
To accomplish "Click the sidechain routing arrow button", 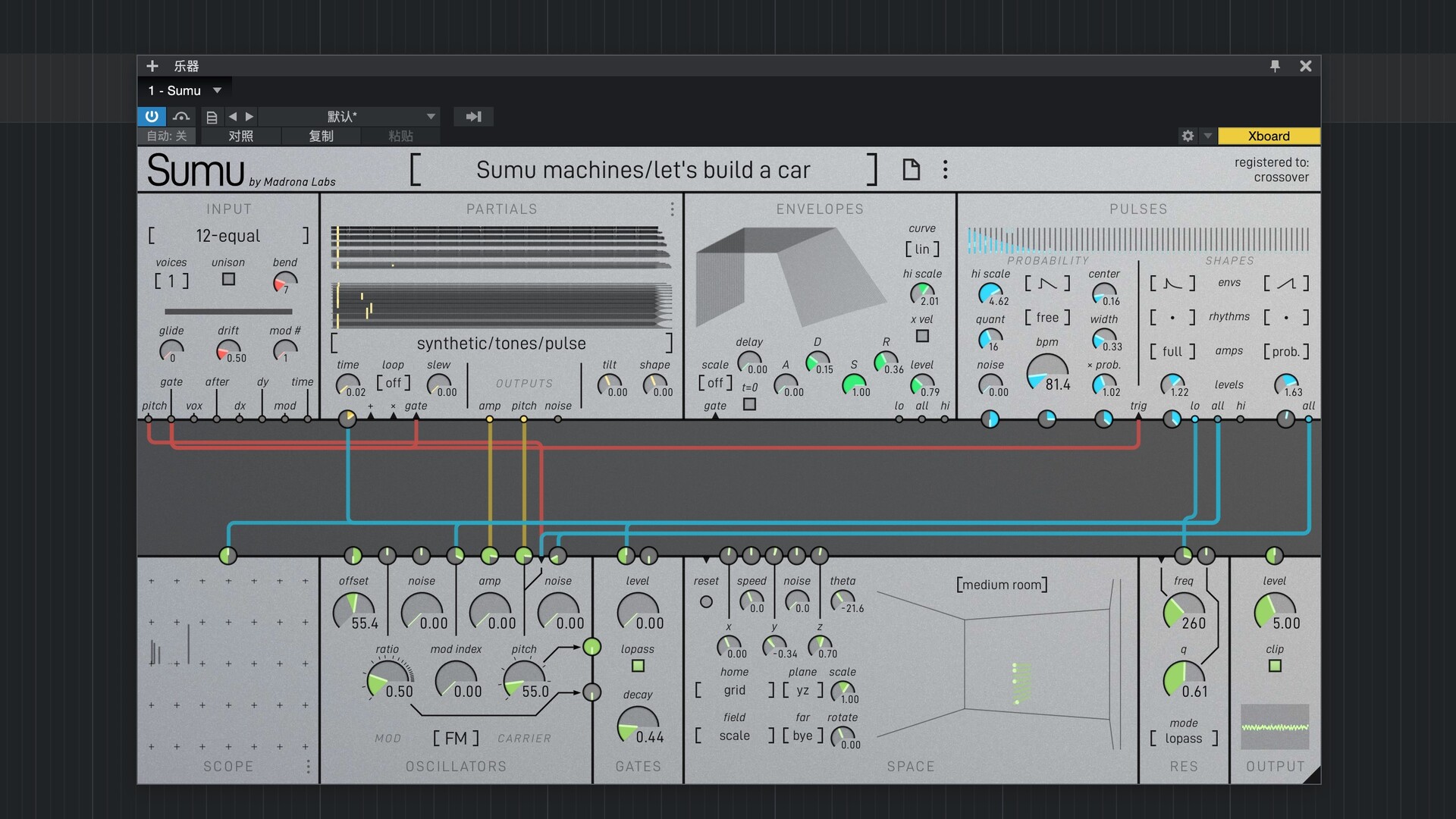I will pyautogui.click(x=473, y=116).
